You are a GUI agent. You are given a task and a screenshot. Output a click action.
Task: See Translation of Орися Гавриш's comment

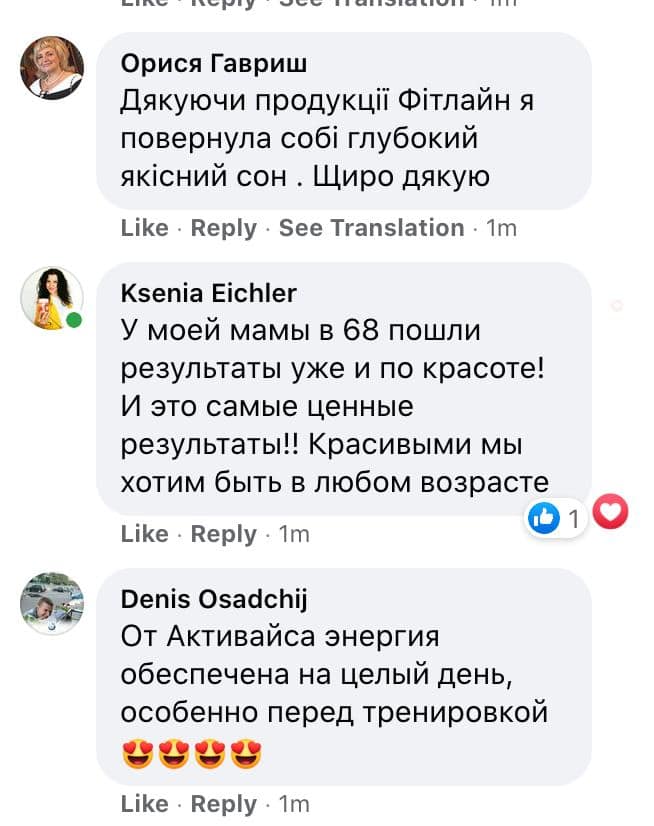click(x=371, y=228)
